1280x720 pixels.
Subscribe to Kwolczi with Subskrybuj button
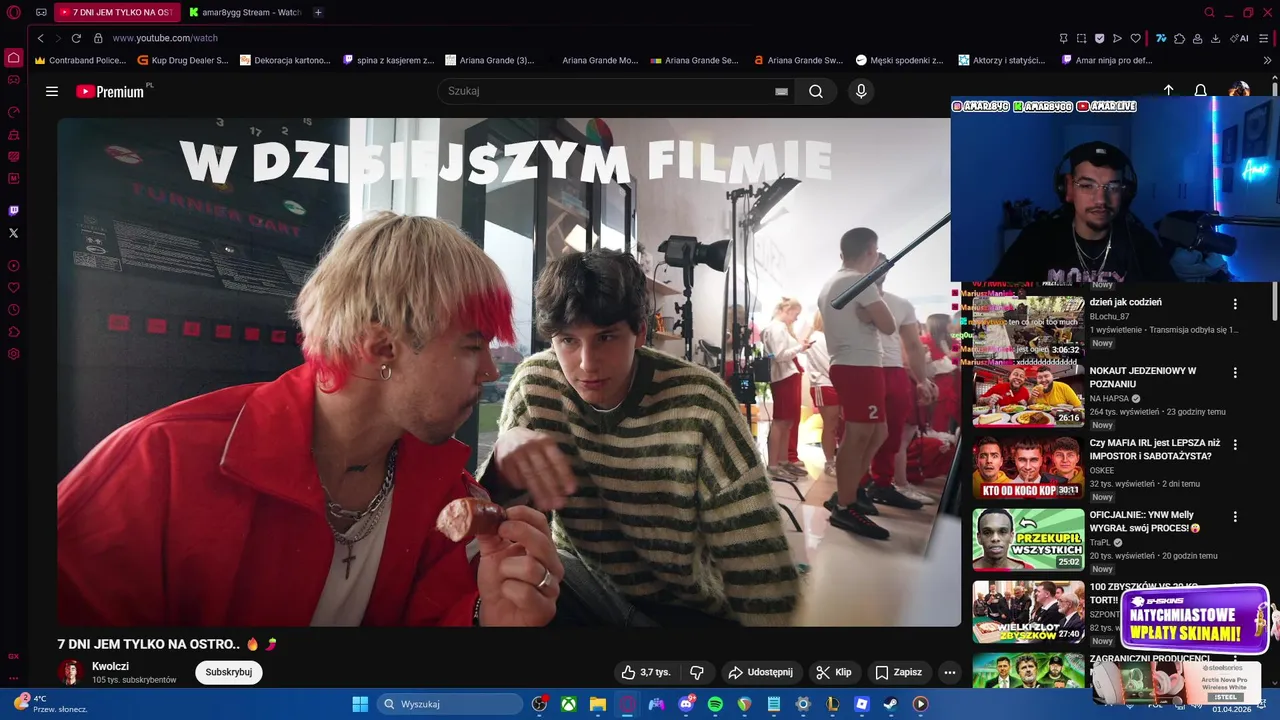click(x=228, y=672)
